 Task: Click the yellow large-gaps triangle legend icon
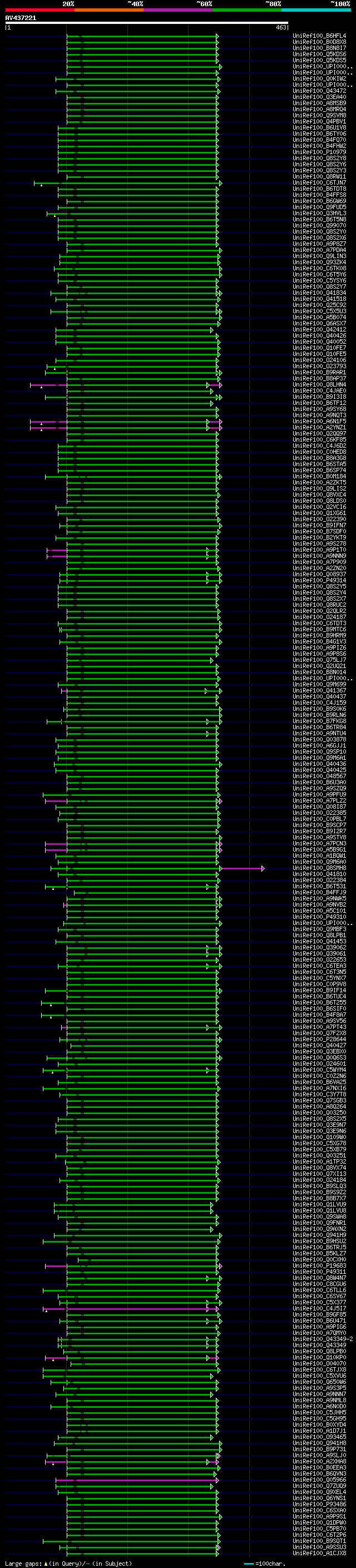[46, 1564]
